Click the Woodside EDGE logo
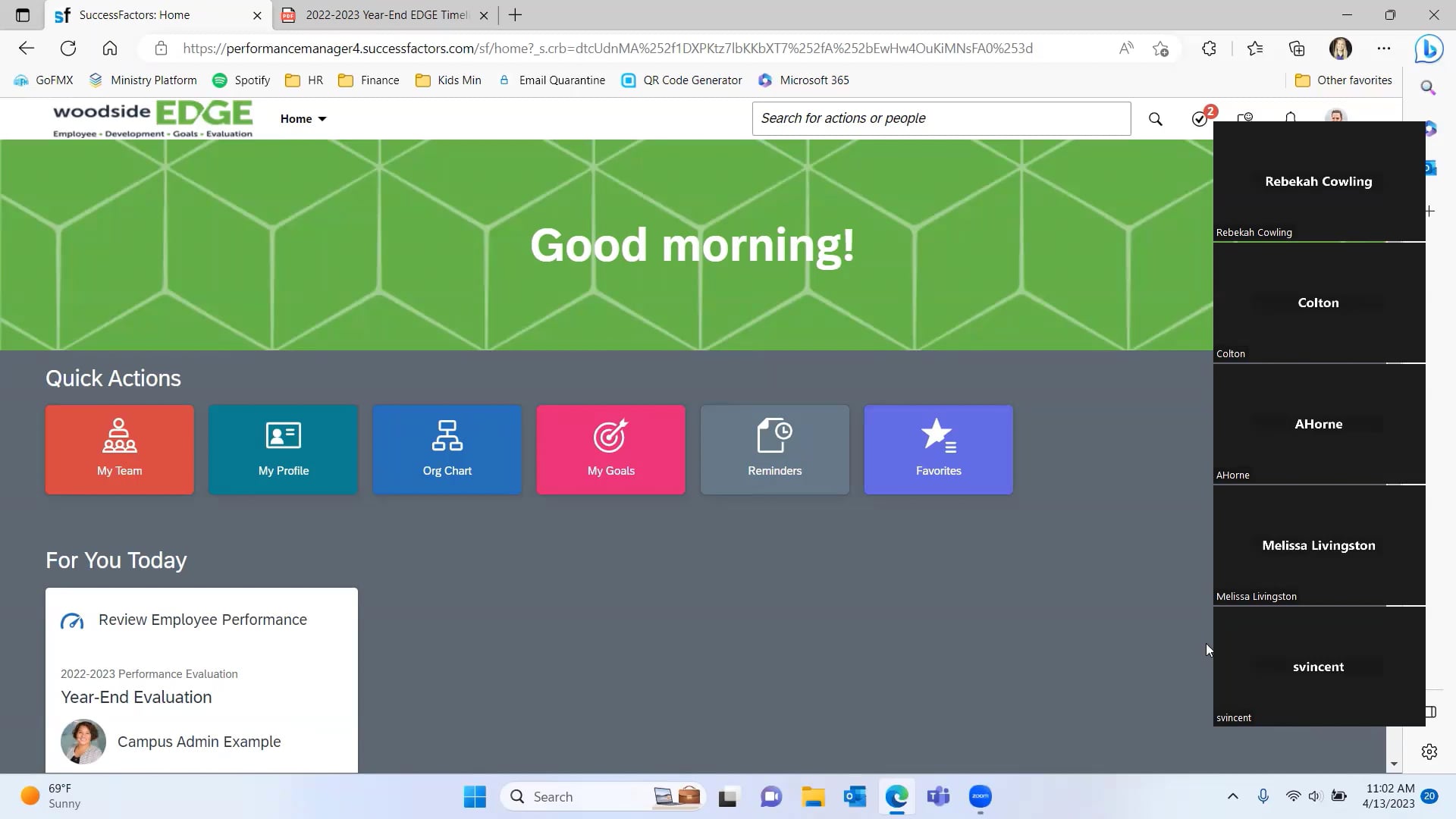1456x819 pixels. (152, 119)
